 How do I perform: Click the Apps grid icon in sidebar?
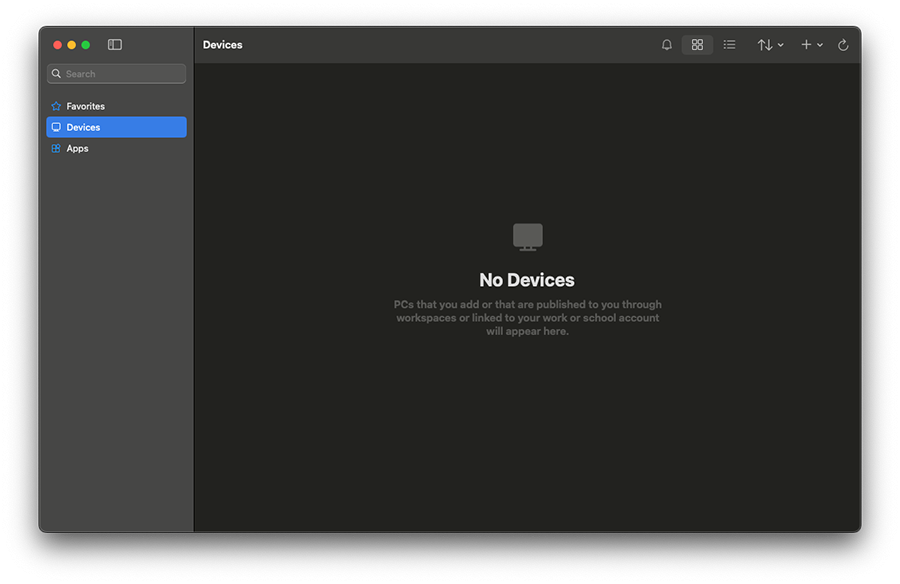tap(56, 148)
